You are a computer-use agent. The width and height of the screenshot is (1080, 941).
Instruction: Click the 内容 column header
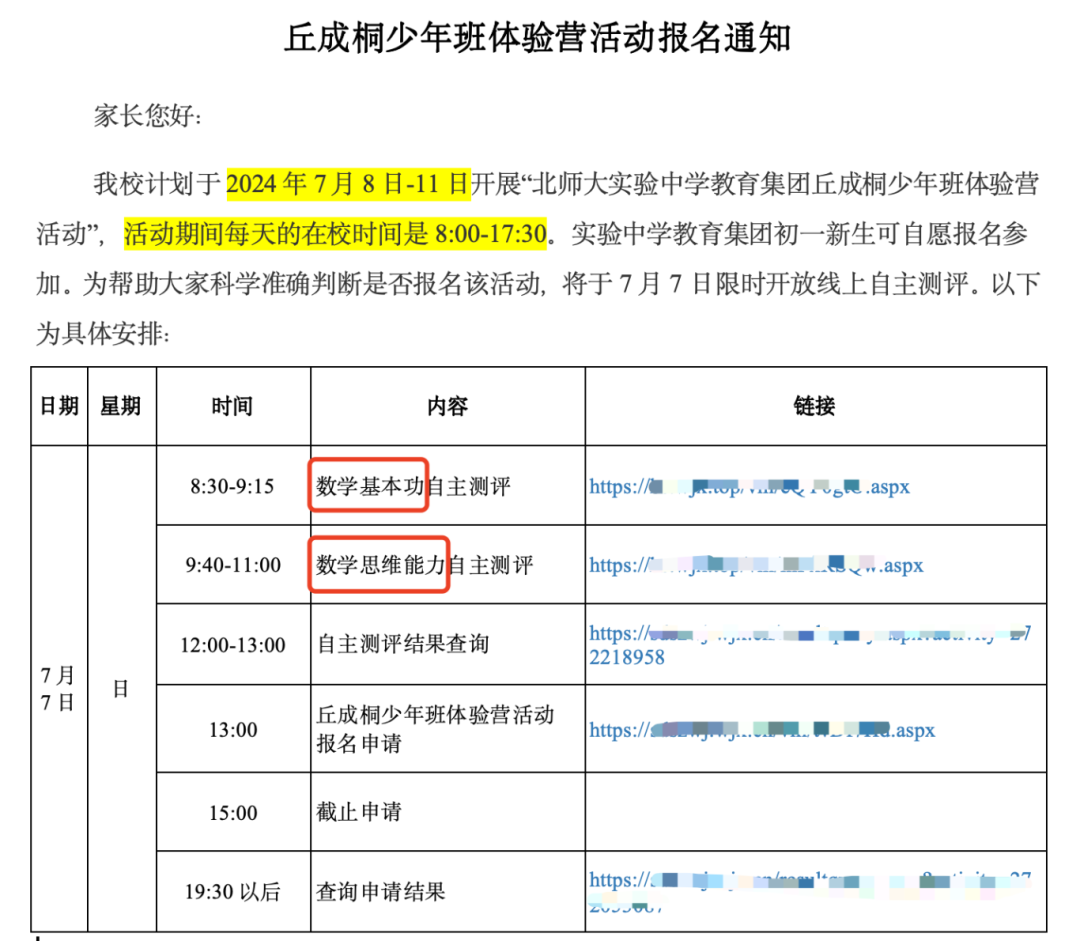click(x=448, y=406)
